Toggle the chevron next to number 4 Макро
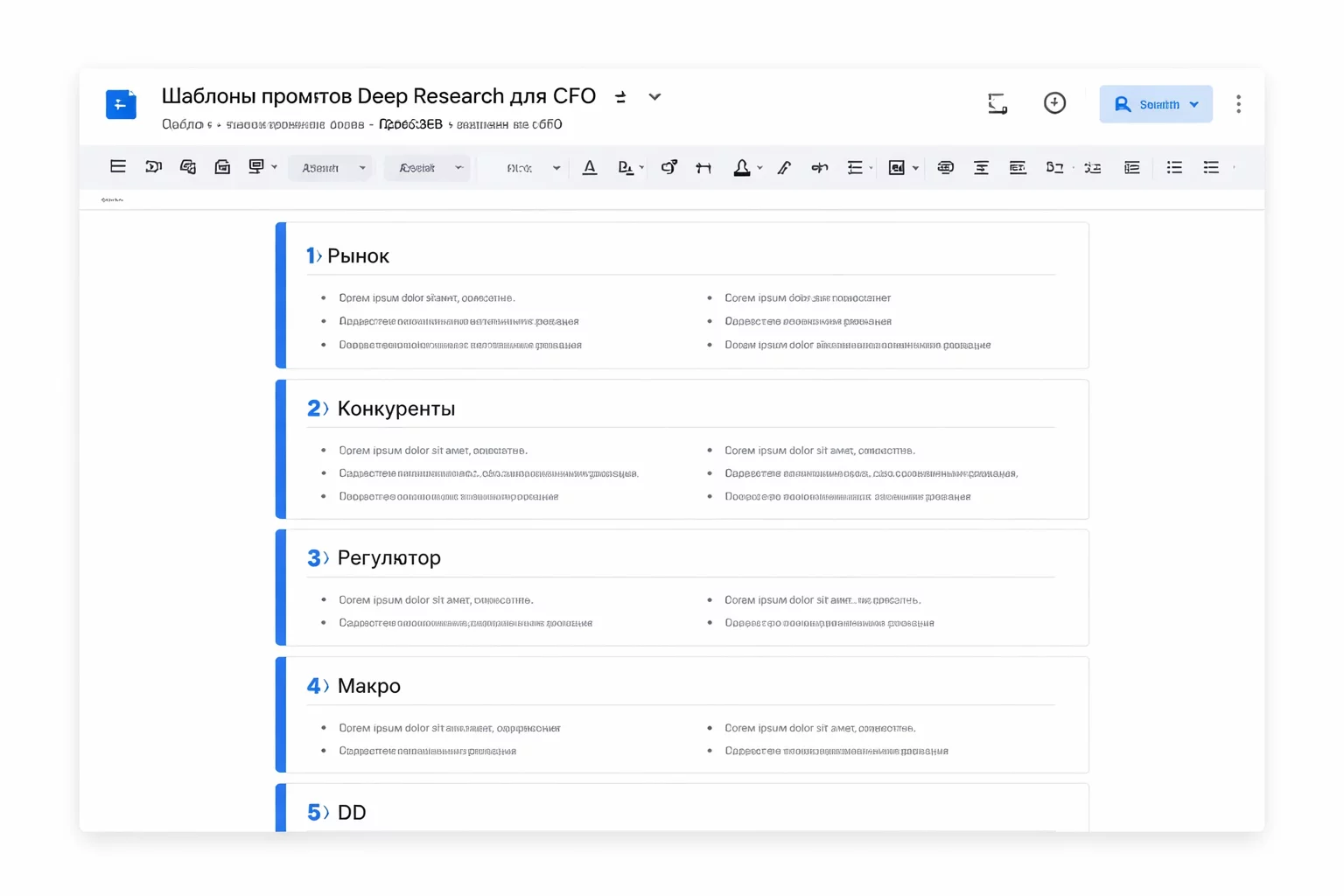 click(x=325, y=686)
